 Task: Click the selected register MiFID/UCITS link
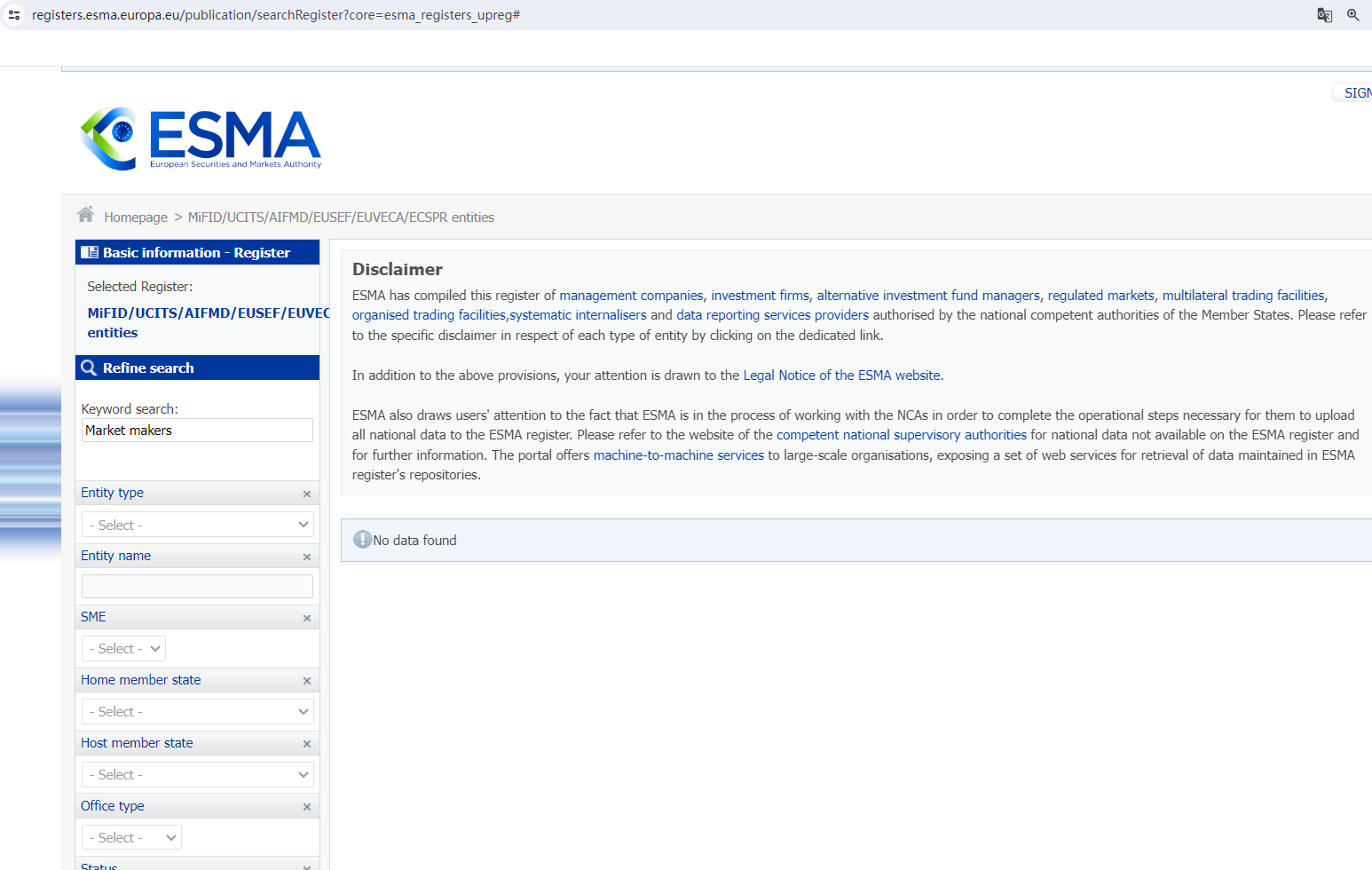pyautogui.click(x=209, y=322)
